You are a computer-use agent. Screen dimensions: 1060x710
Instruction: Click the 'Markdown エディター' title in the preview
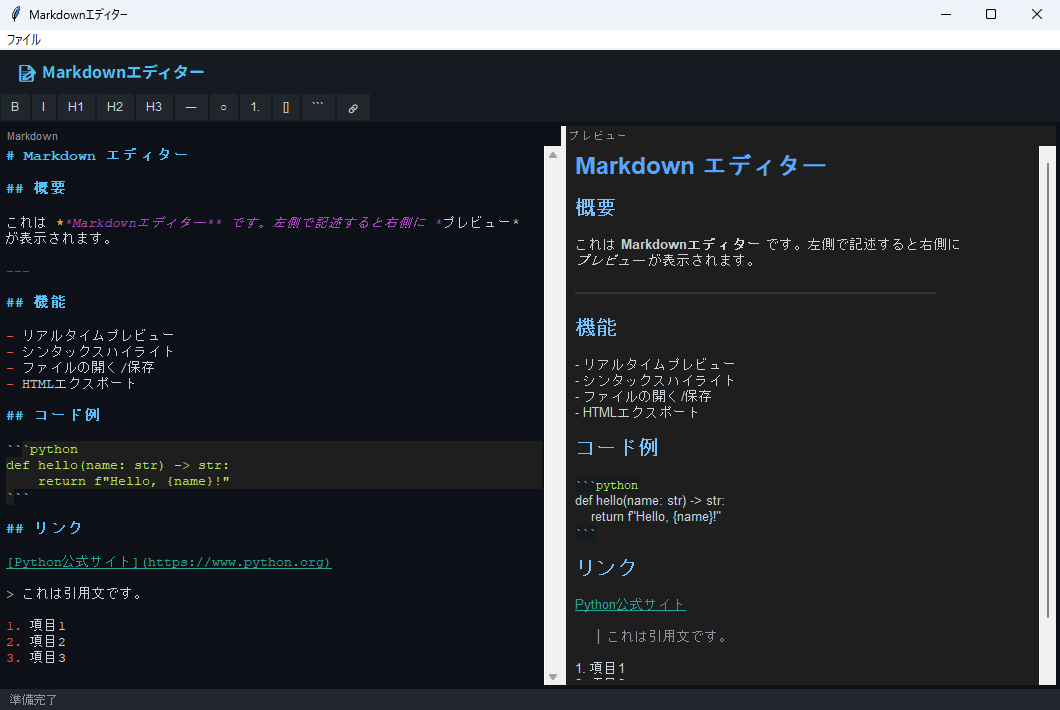tap(700, 166)
